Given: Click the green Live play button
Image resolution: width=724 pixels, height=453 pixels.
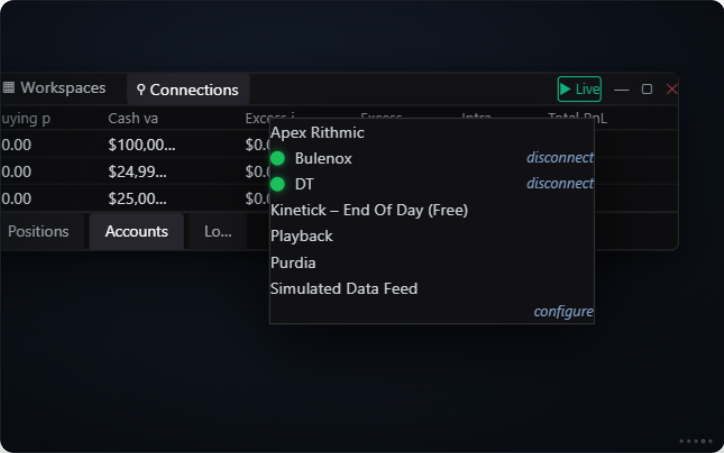Looking at the screenshot, I should click(x=579, y=89).
